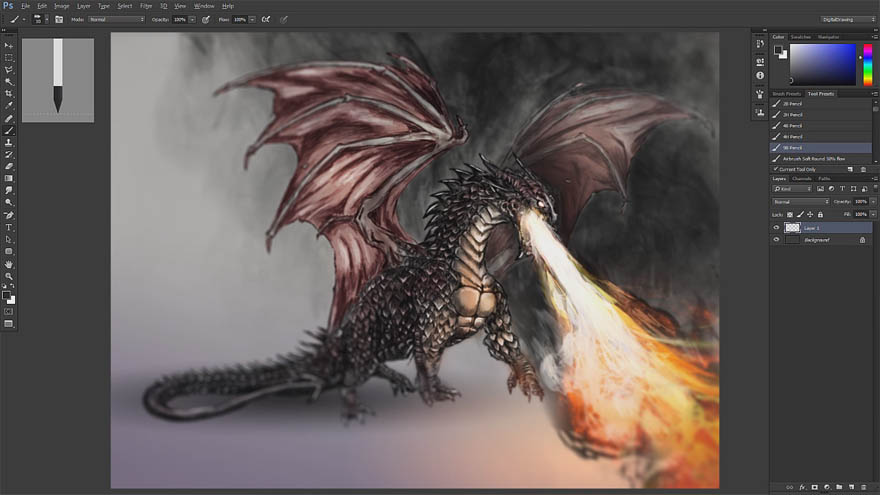Open the layer filter Kind dropdown
The image size is (880, 495).
[792, 189]
